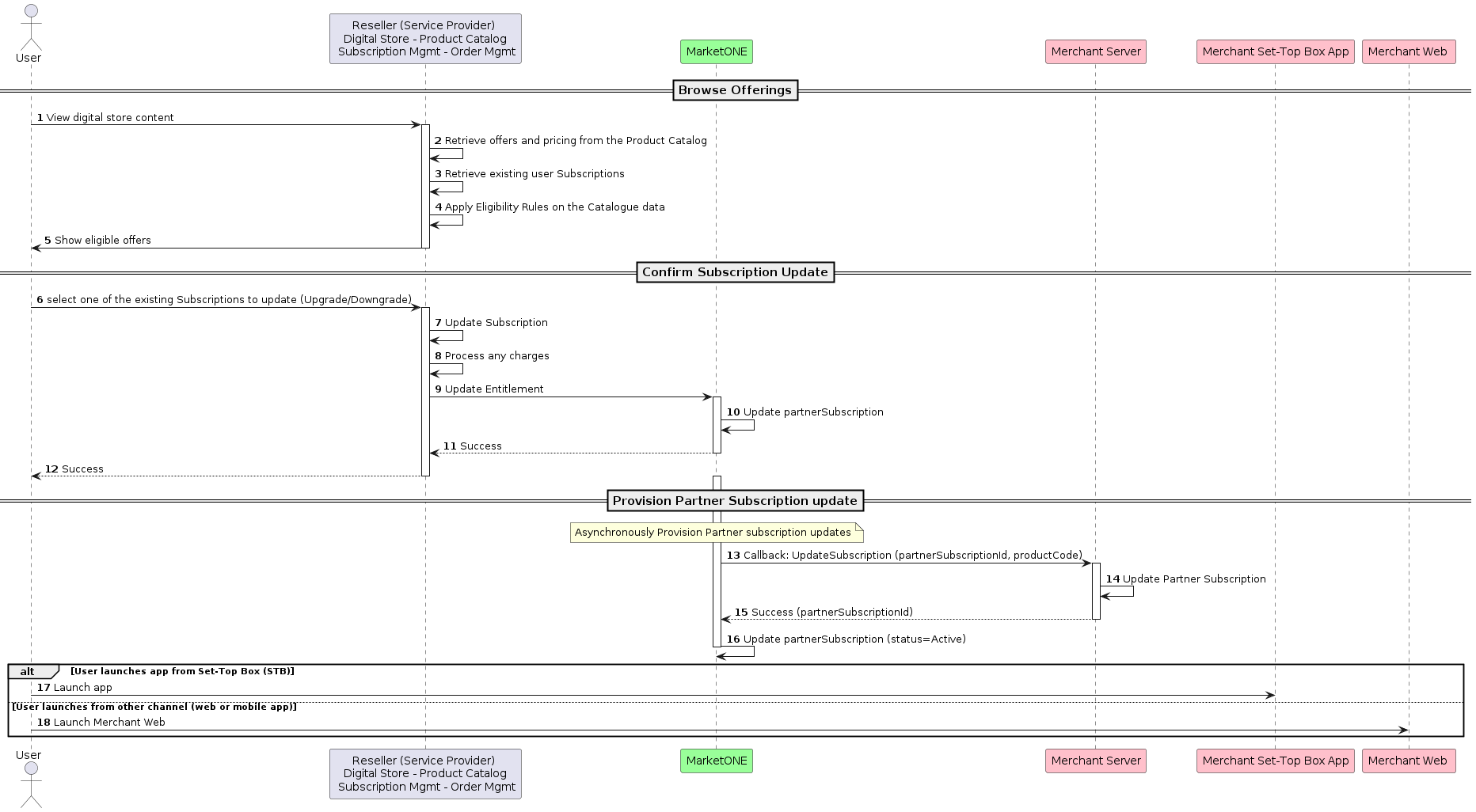
Task: Click the User launches from other channel condition
Action: [154, 707]
